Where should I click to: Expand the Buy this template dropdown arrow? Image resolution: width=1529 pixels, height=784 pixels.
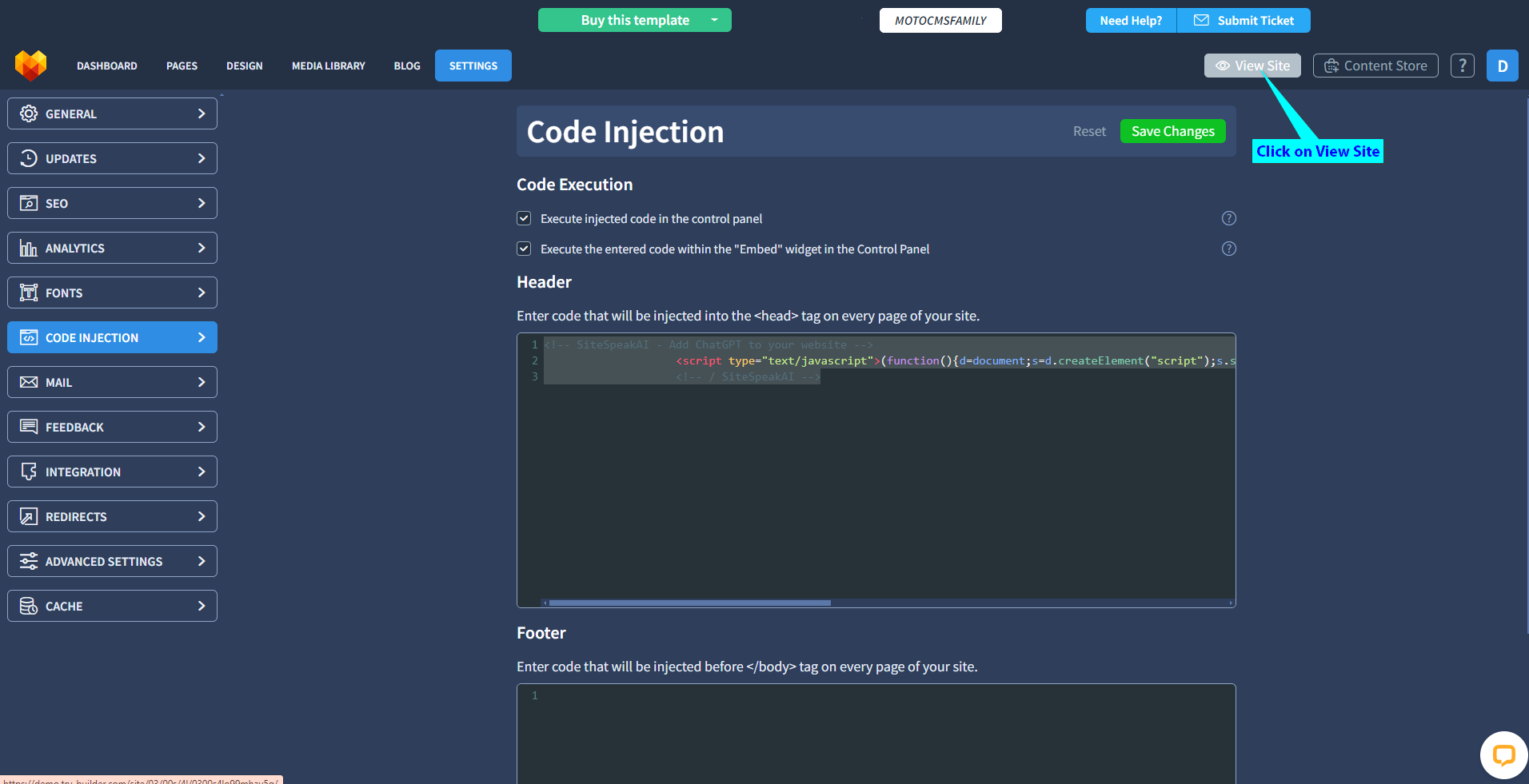click(714, 20)
